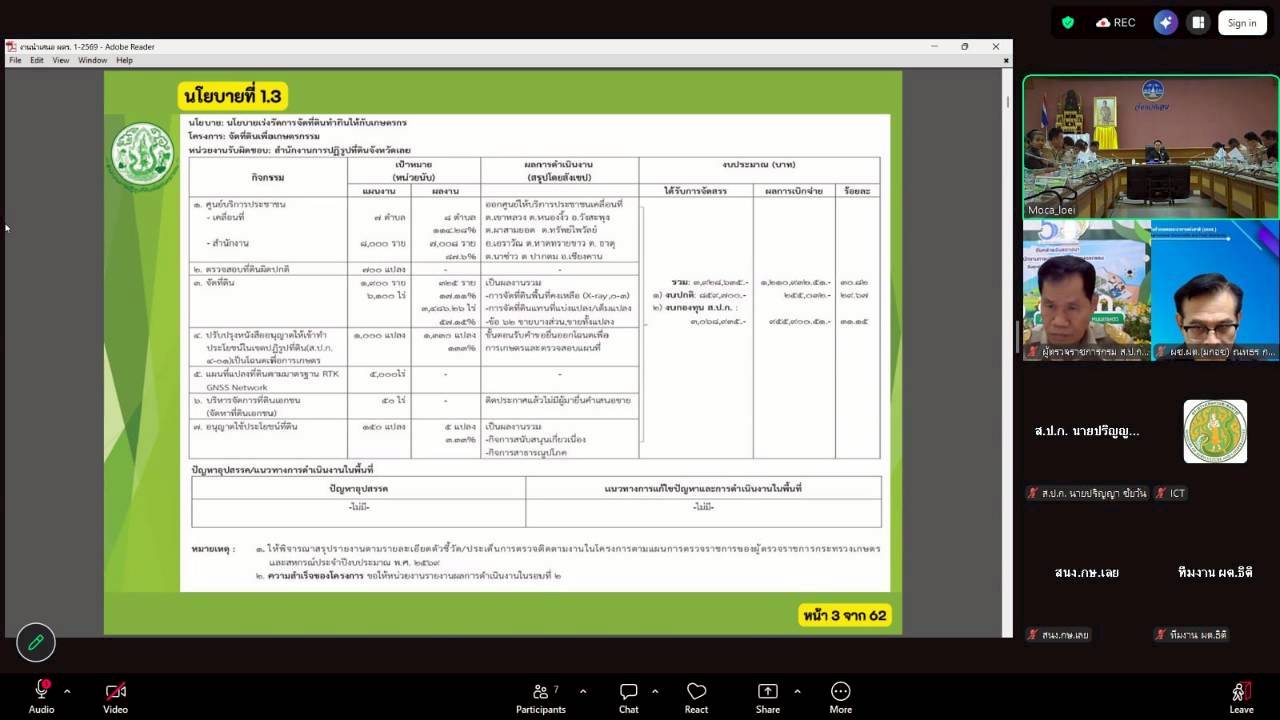Viewport: 1280px width, 720px height.
Task: Click the Sign in button
Action: pos(1242,23)
